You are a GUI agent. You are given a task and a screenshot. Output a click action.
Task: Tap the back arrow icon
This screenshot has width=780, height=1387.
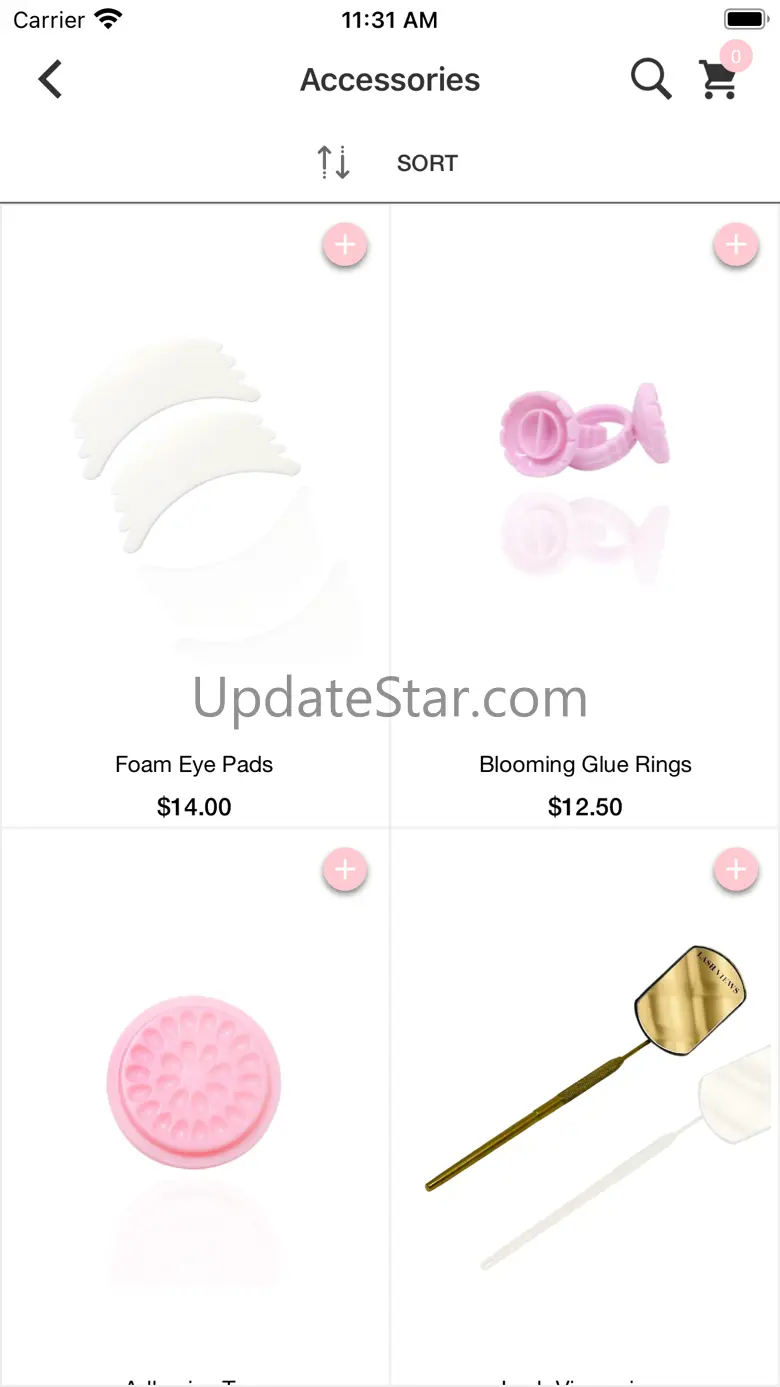pos(50,79)
